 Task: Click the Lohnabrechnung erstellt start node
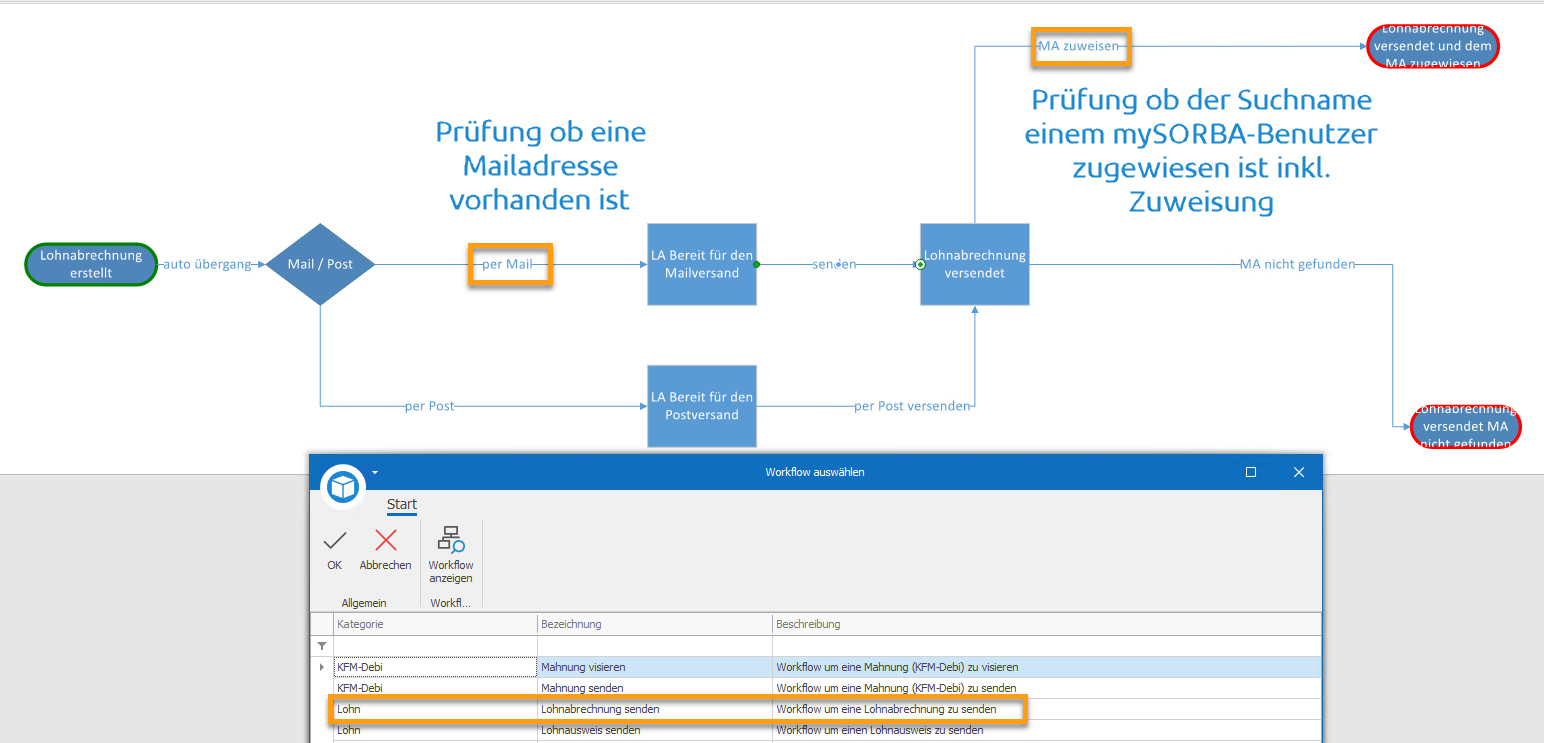(91, 264)
